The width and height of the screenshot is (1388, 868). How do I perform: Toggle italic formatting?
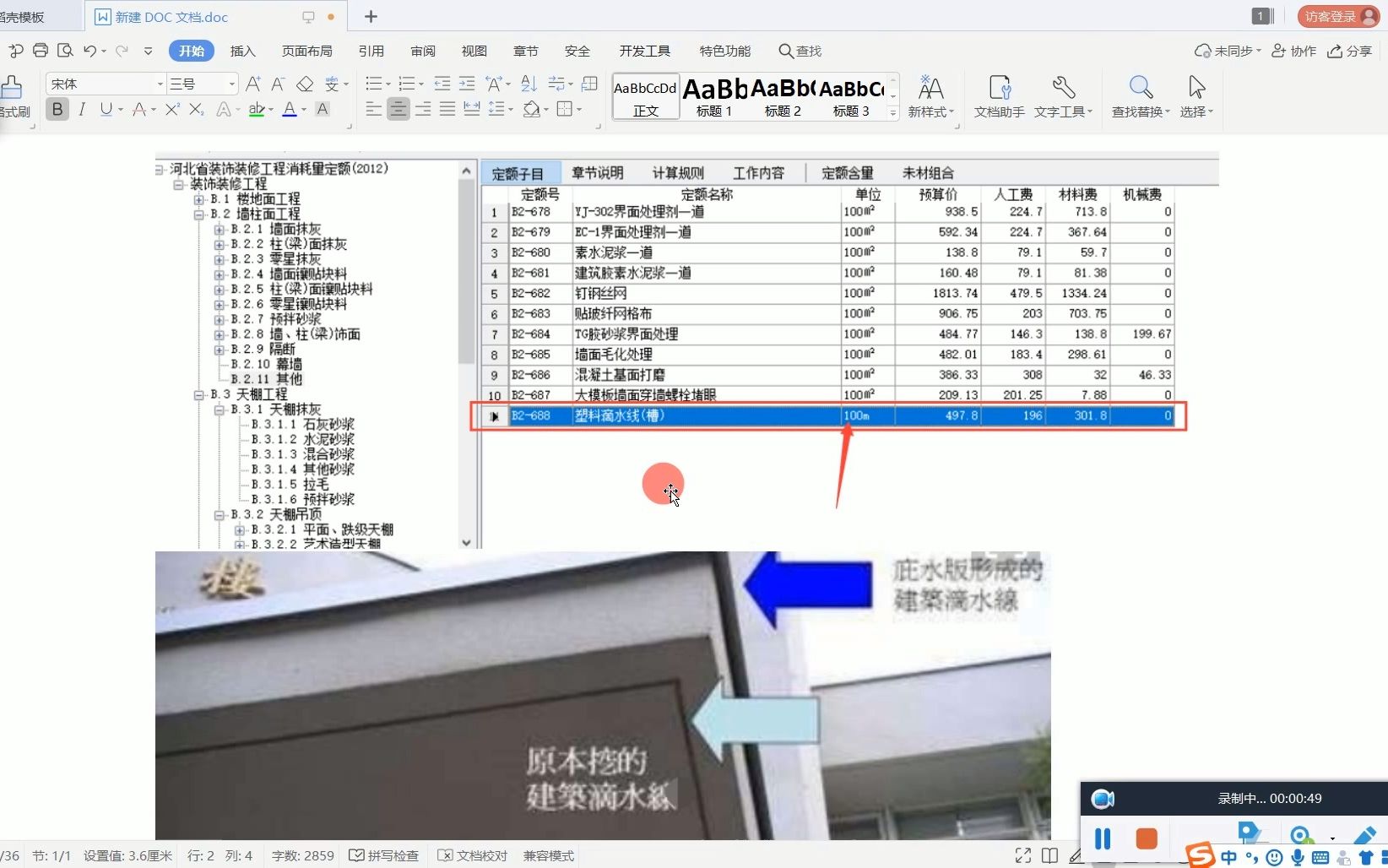pos(82,109)
